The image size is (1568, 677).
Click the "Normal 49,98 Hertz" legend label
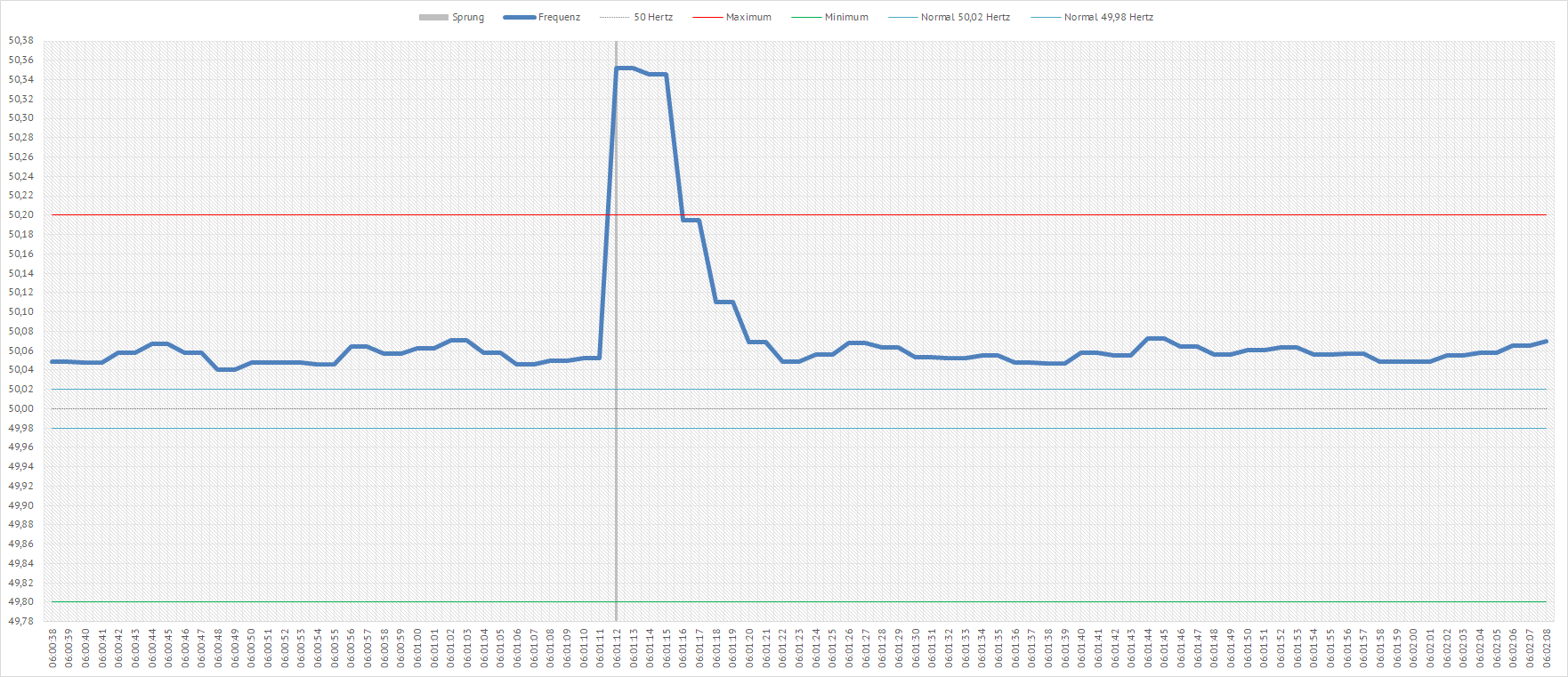tap(1108, 18)
